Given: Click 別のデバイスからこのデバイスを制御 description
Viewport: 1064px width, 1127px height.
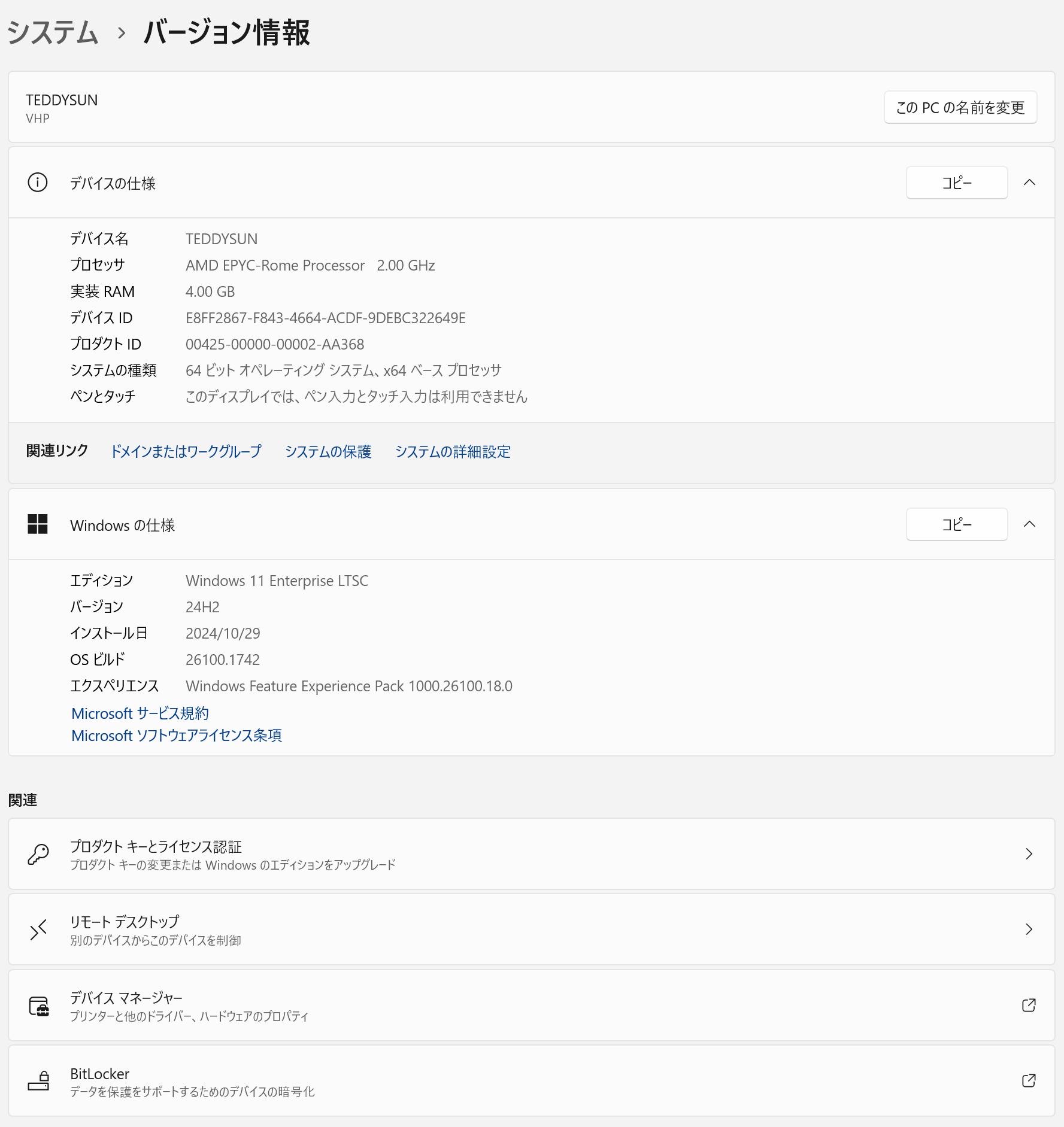Looking at the screenshot, I should 156,940.
